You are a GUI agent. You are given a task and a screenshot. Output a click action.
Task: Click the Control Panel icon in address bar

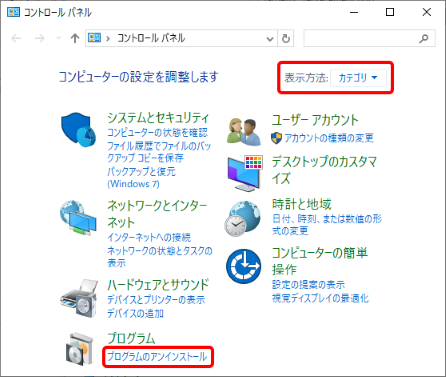click(94, 38)
